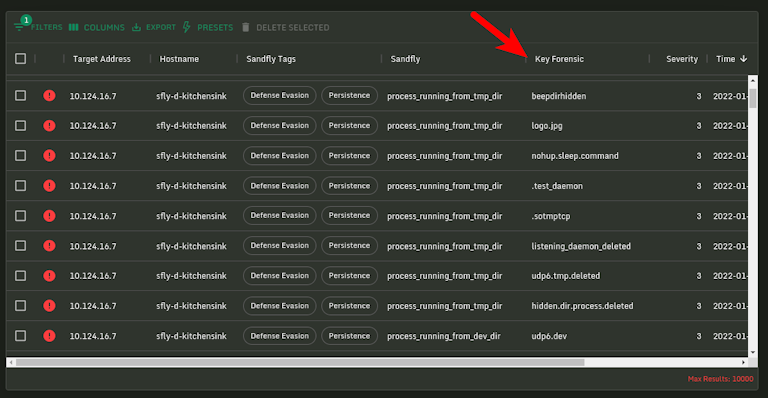Click the Delete Selected trash icon

click(246, 27)
